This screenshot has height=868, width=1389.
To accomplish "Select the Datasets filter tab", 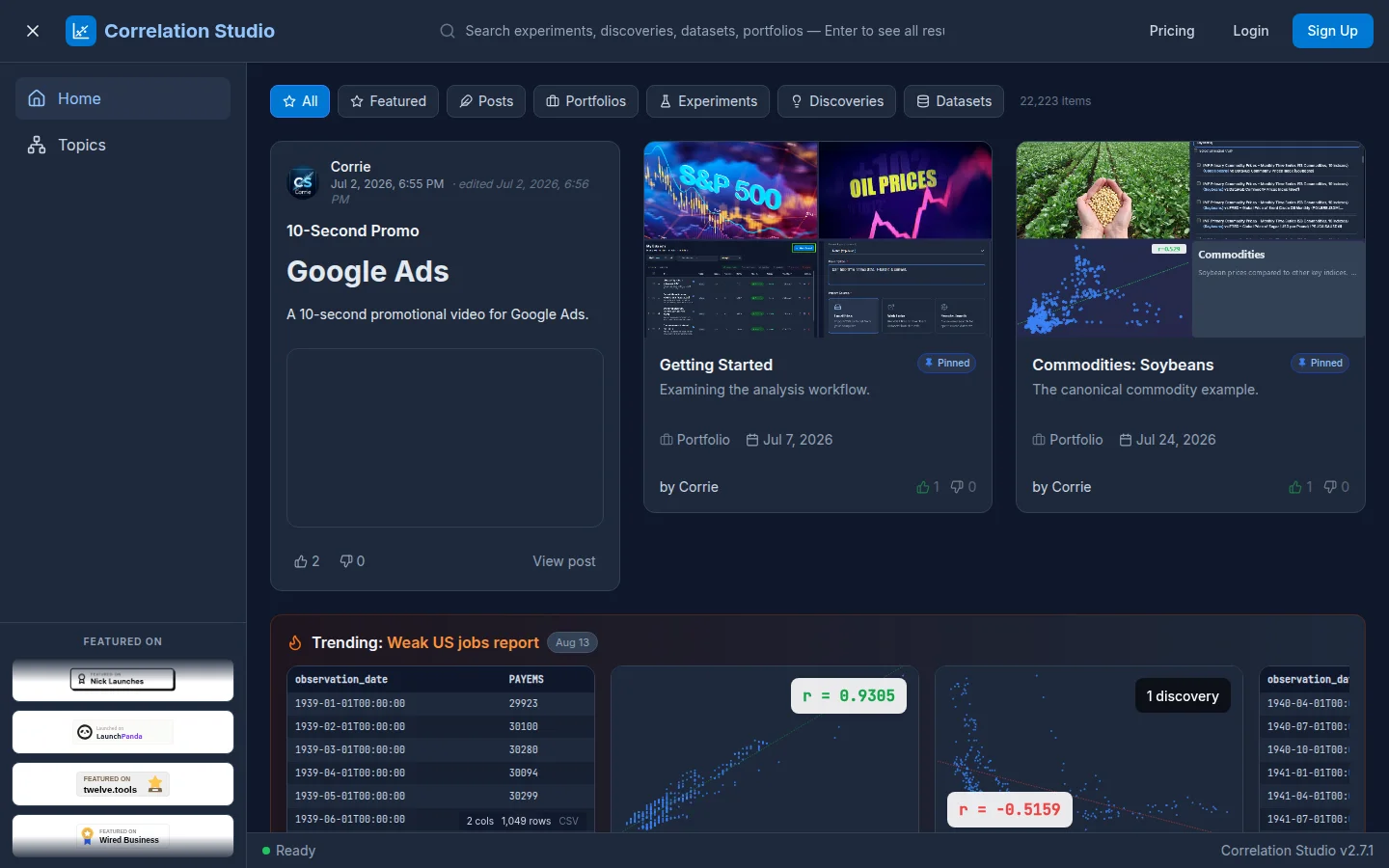I will click(954, 101).
